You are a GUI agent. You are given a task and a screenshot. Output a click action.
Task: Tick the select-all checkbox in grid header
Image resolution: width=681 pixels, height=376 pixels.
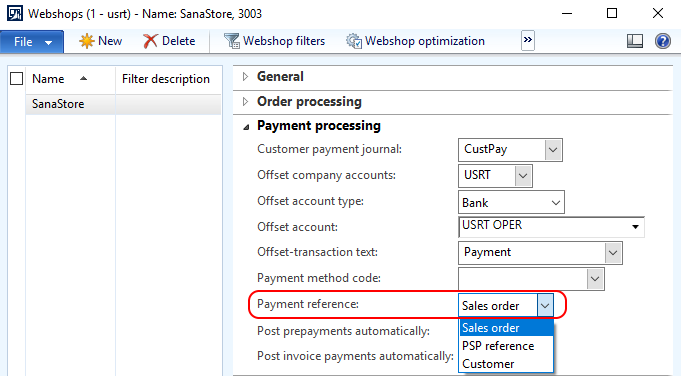coord(17,79)
